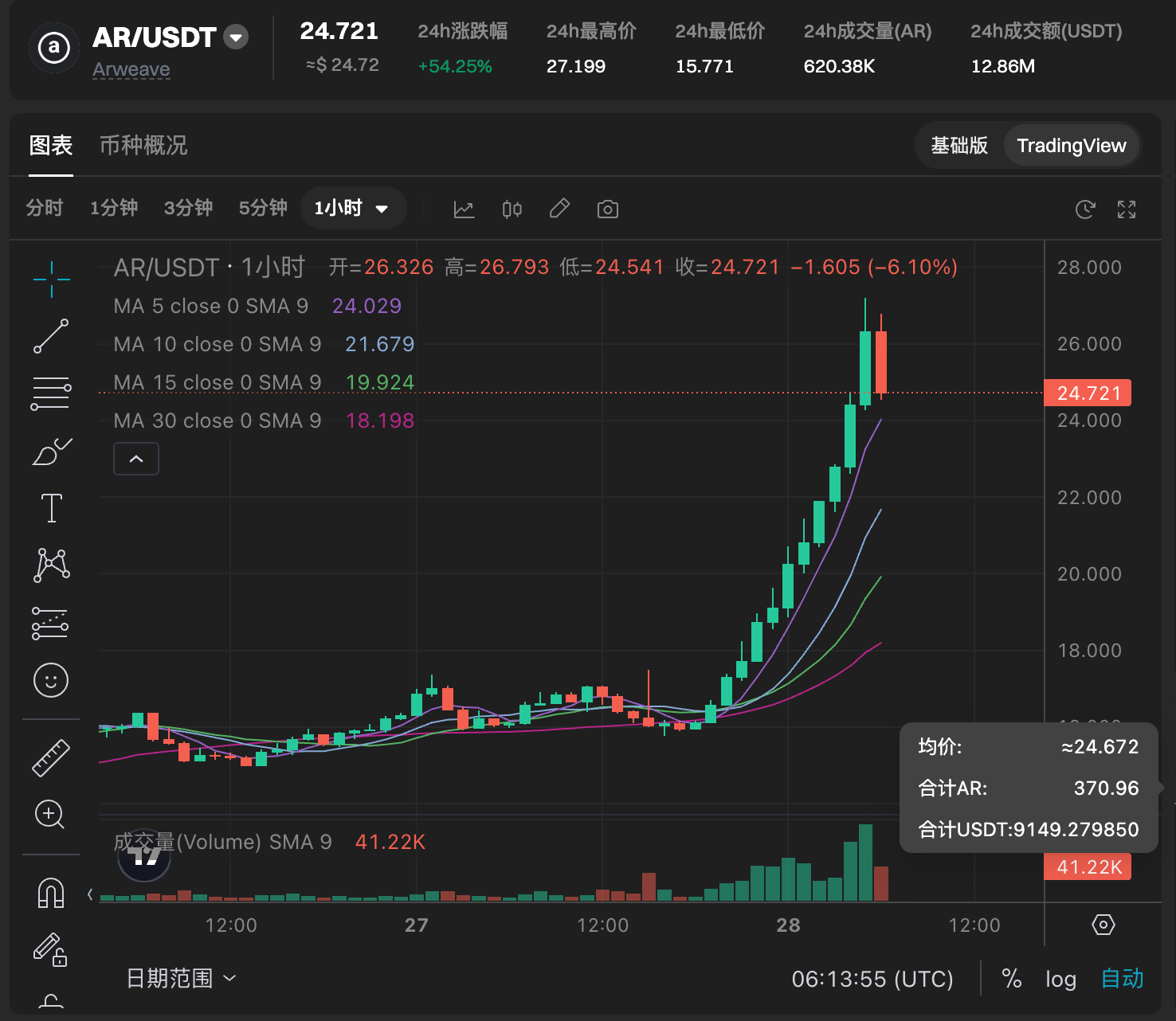The width and height of the screenshot is (1176, 1021).
Task: Switch to the 基础版 chart version
Action: 959,146
